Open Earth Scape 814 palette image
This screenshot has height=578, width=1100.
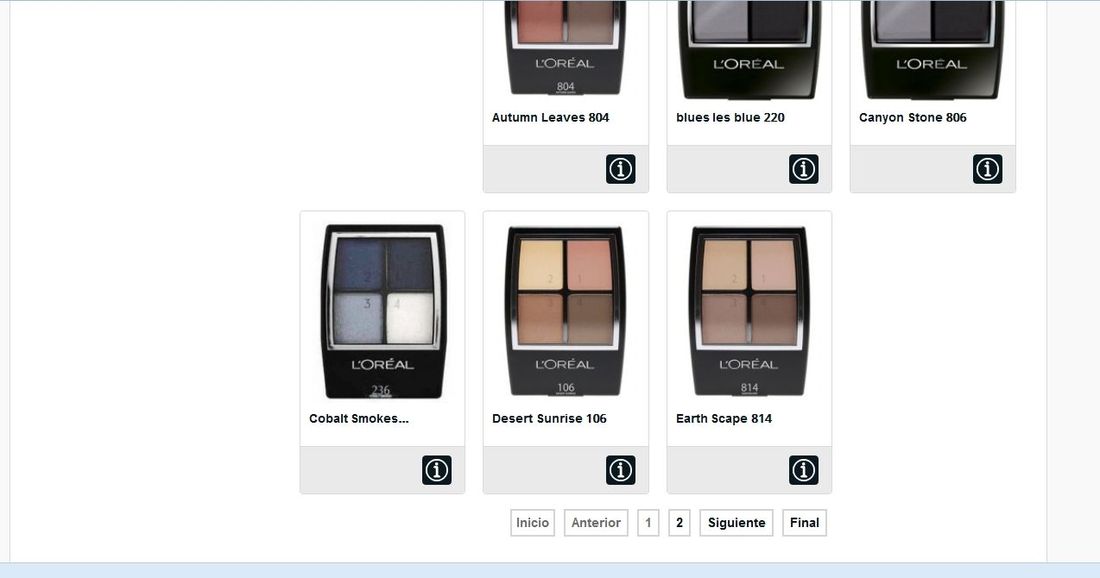pos(749,311)
